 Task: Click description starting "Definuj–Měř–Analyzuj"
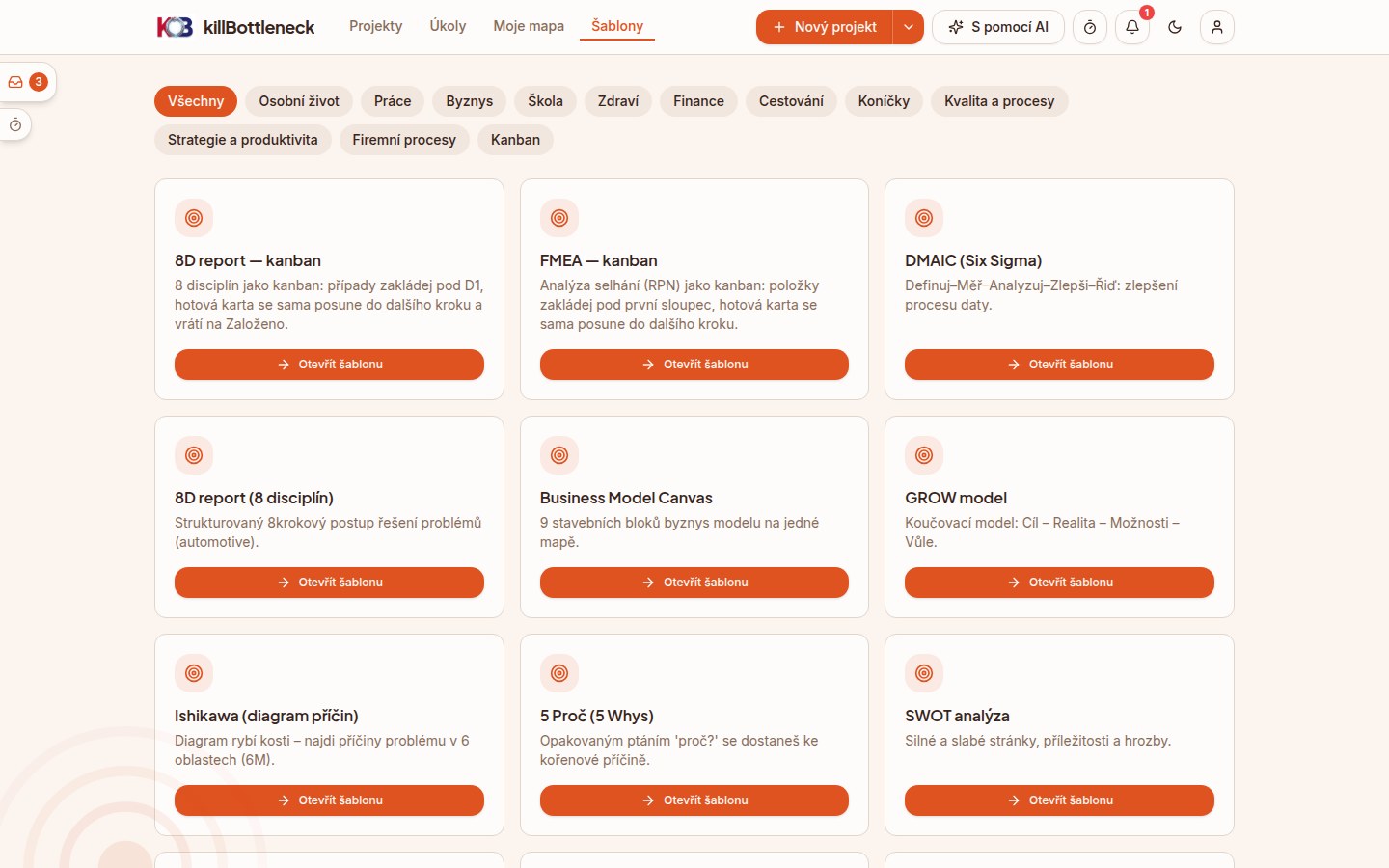1041,295
